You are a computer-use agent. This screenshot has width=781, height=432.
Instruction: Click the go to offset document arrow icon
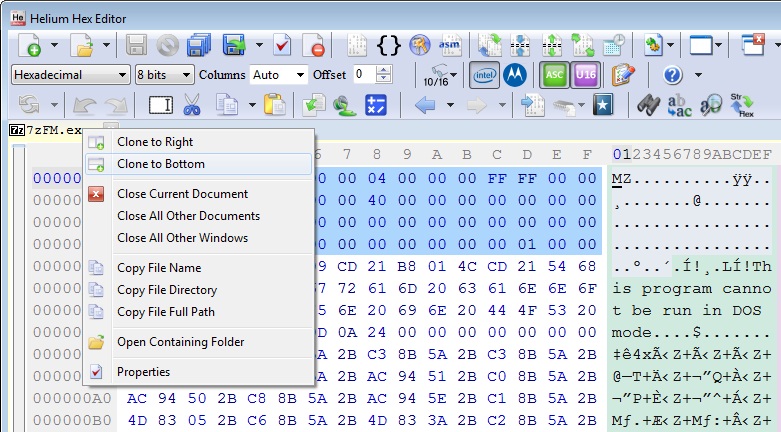coord(532,105)
